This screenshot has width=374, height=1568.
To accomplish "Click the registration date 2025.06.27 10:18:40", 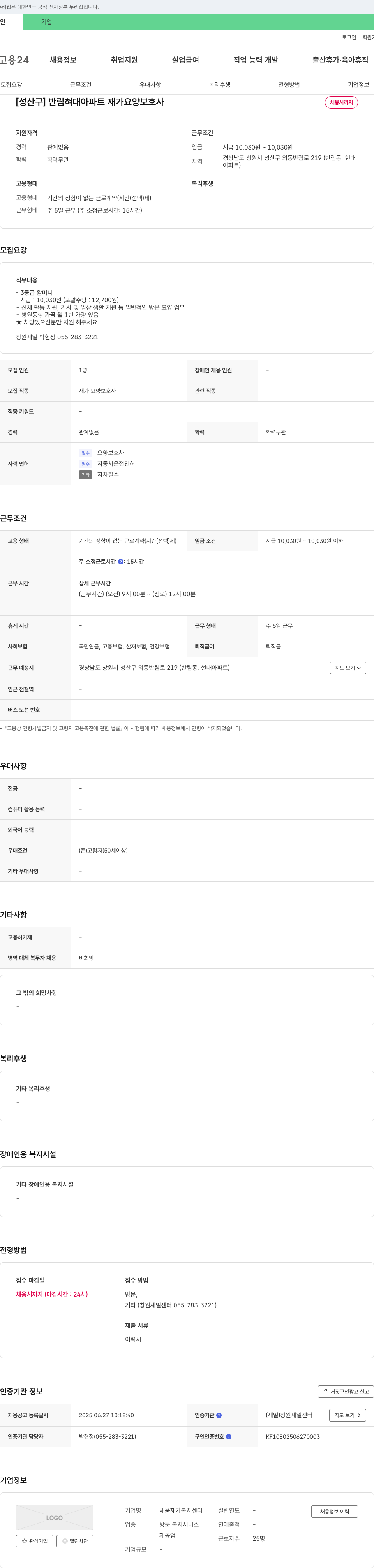I will click(x=106, y=1415).
